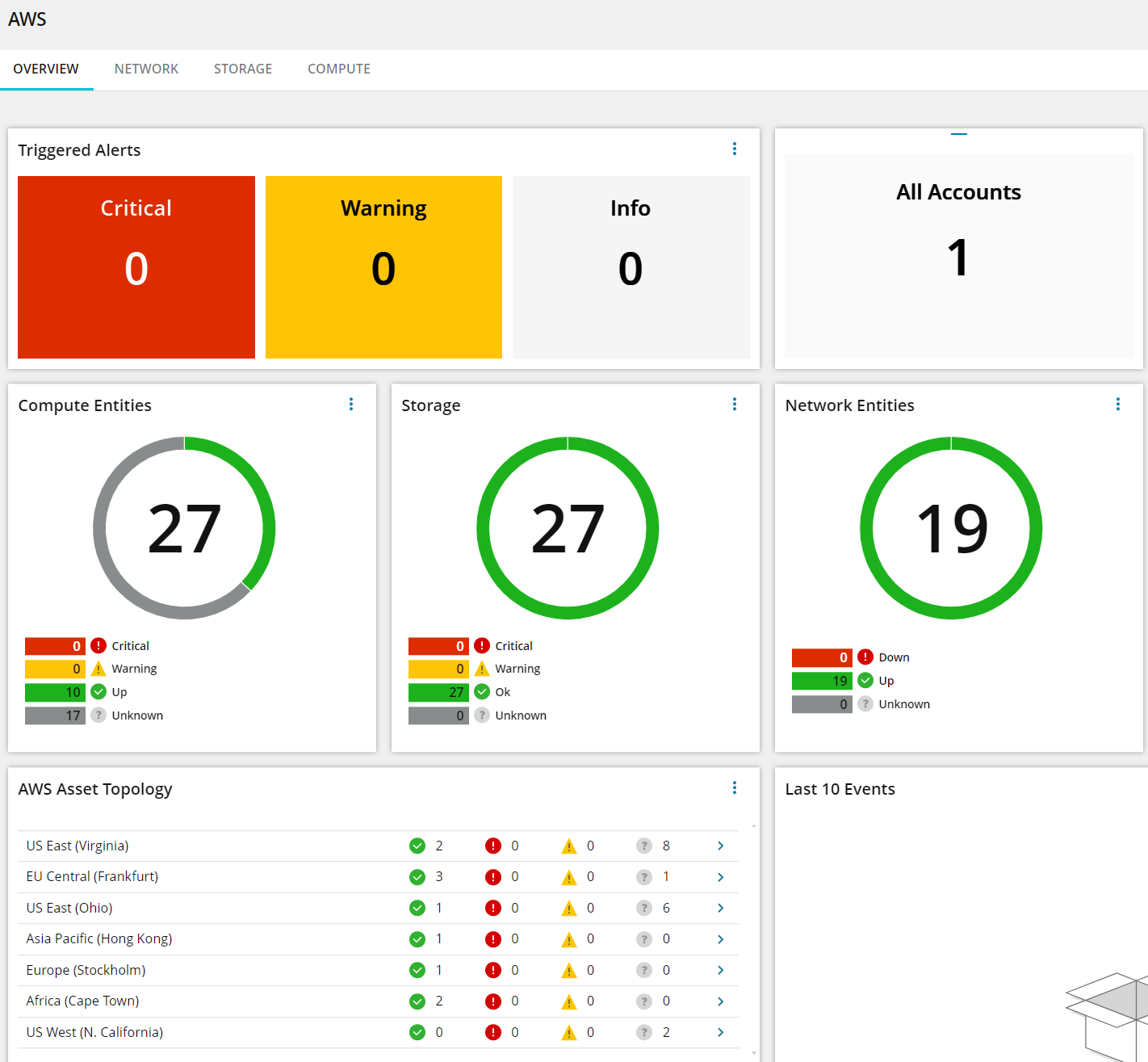Click warning triangle icon in US East (Ohio) row
The image size is (1148, 1062).
(x=569, y=909)
